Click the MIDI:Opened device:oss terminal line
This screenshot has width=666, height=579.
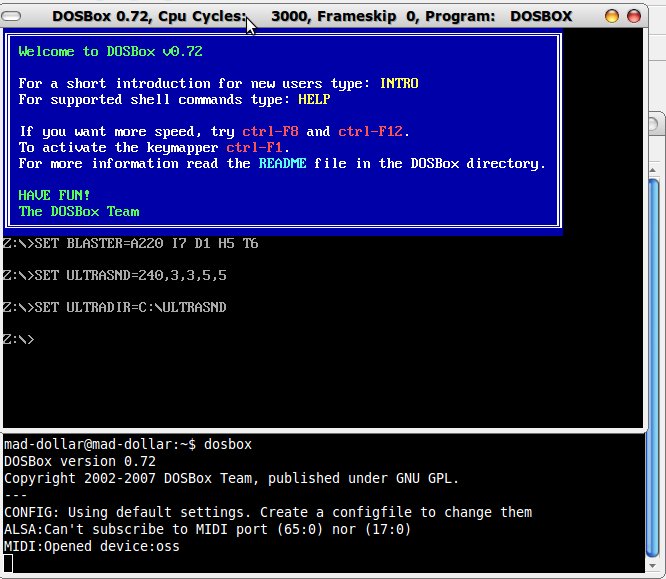click(x=92, y=546)
